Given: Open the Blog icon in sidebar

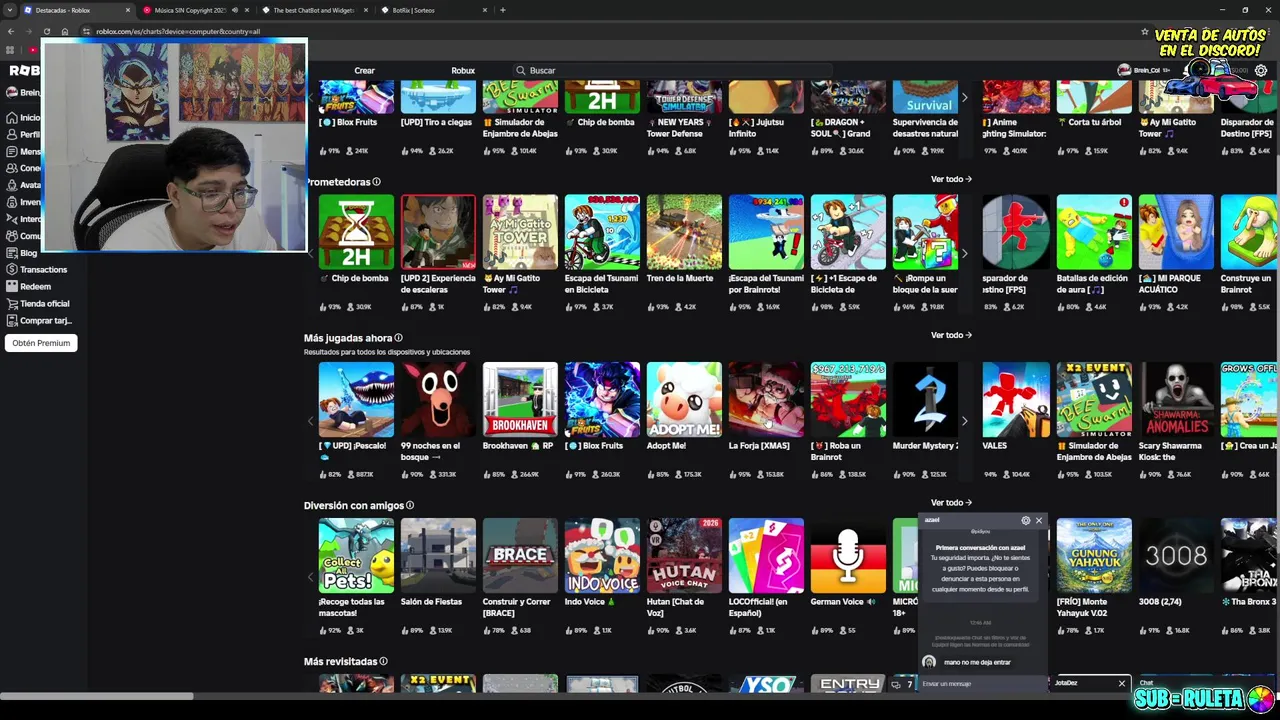Looking at the screenshot, I should pyautogui.click(x=11, y=253).
